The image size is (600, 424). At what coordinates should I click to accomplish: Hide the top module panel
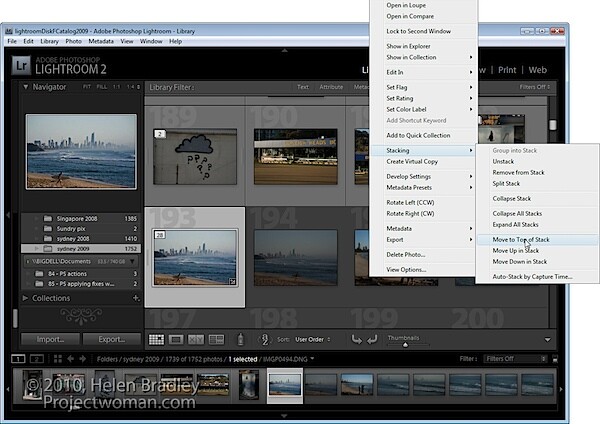[284, 50]
